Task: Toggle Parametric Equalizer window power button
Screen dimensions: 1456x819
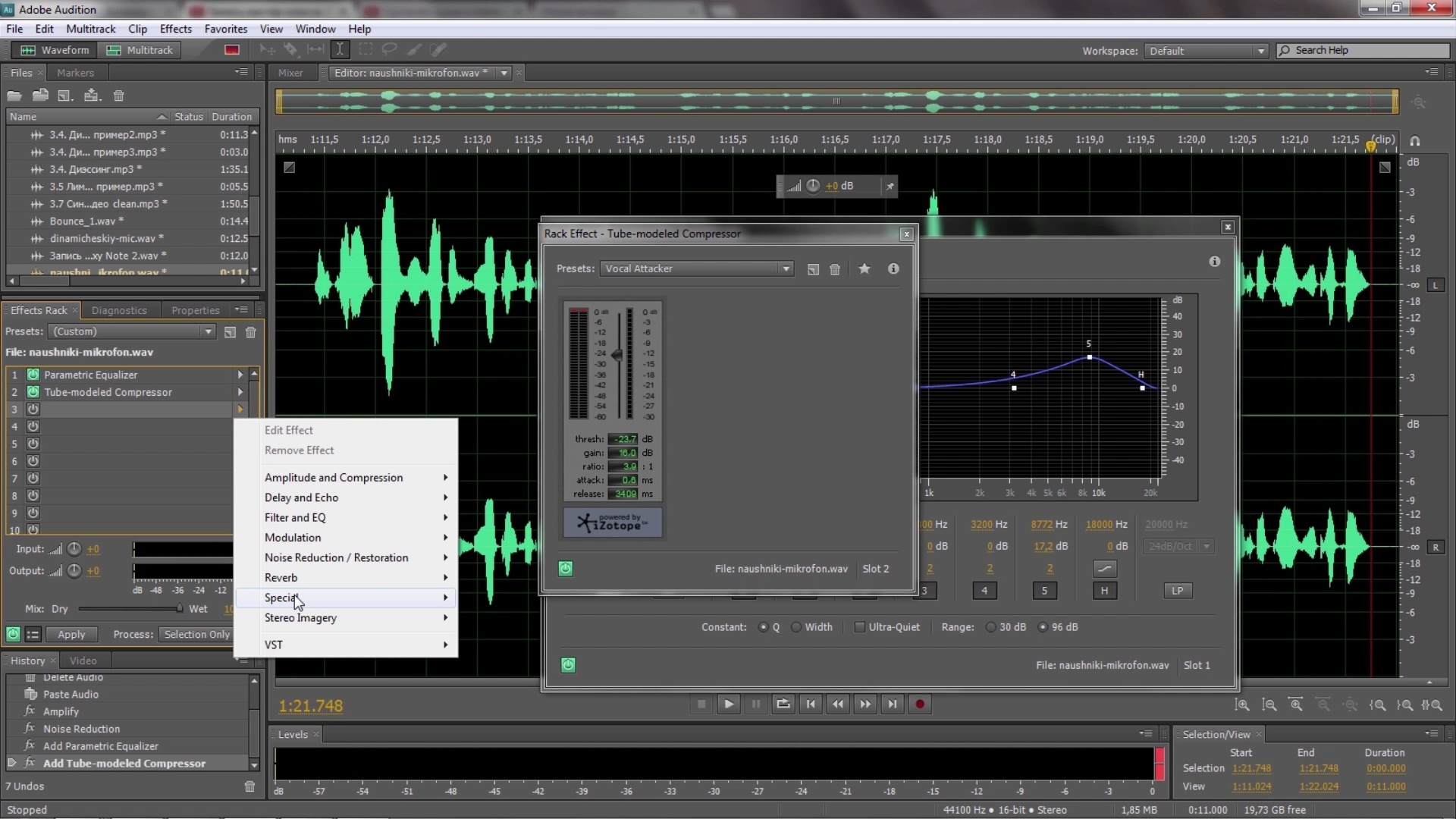Action: tap(568, 665)
